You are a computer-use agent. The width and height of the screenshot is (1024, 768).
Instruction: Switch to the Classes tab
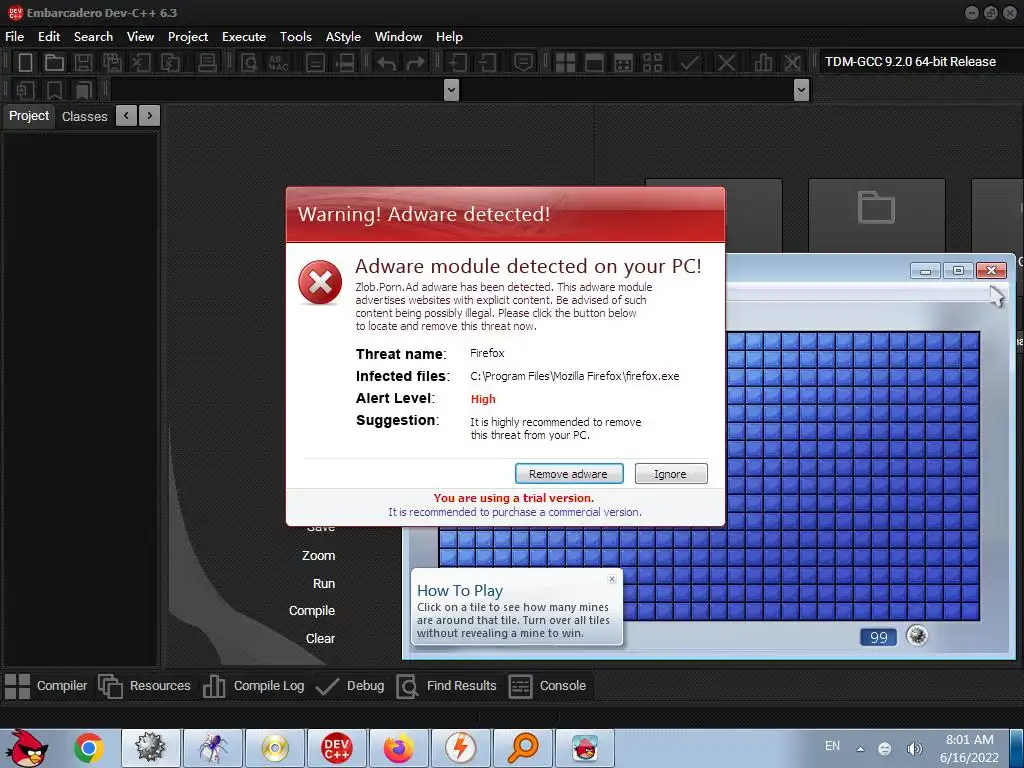84,116
